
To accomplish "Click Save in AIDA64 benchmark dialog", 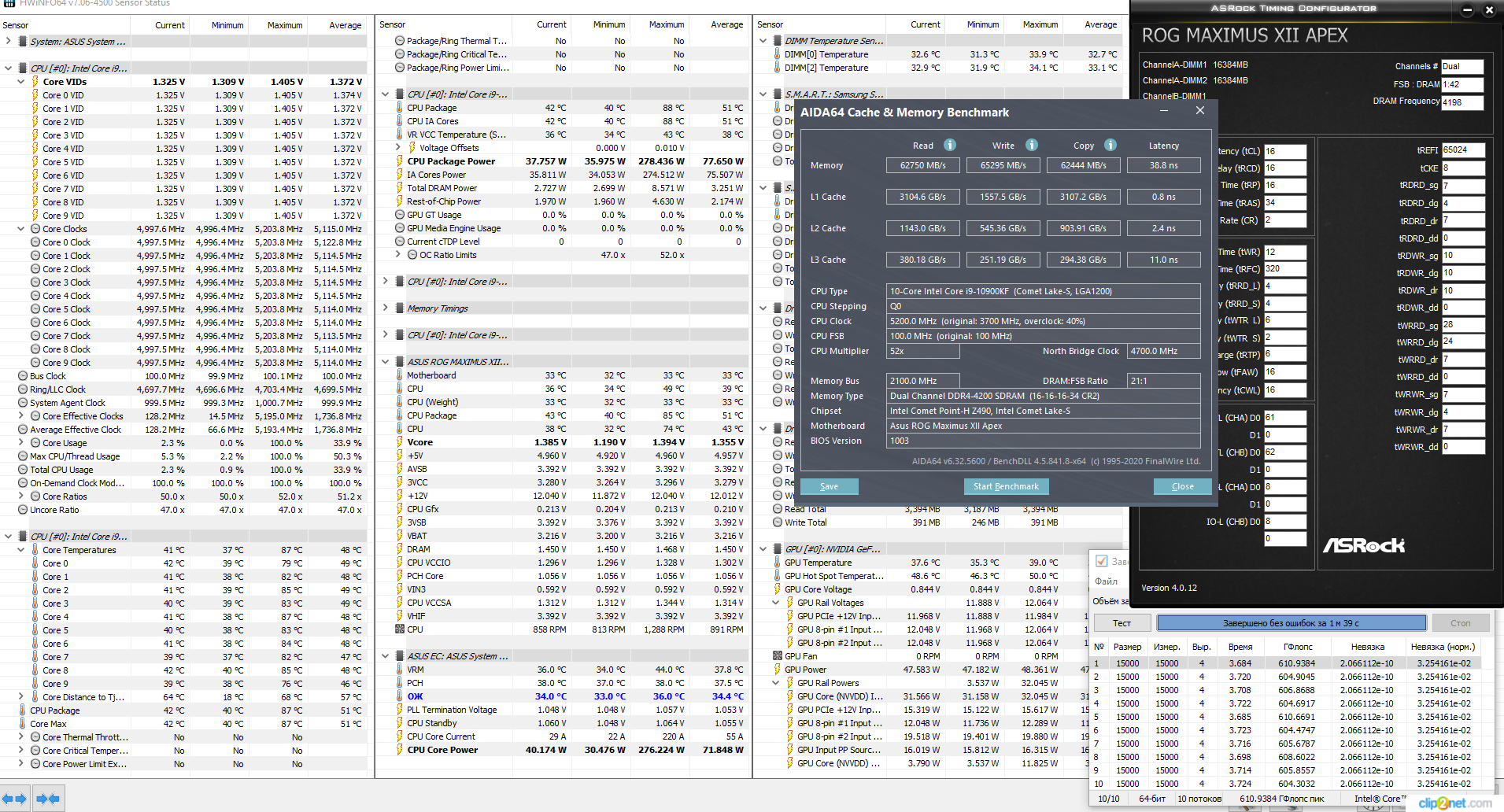I will point(829,486).
